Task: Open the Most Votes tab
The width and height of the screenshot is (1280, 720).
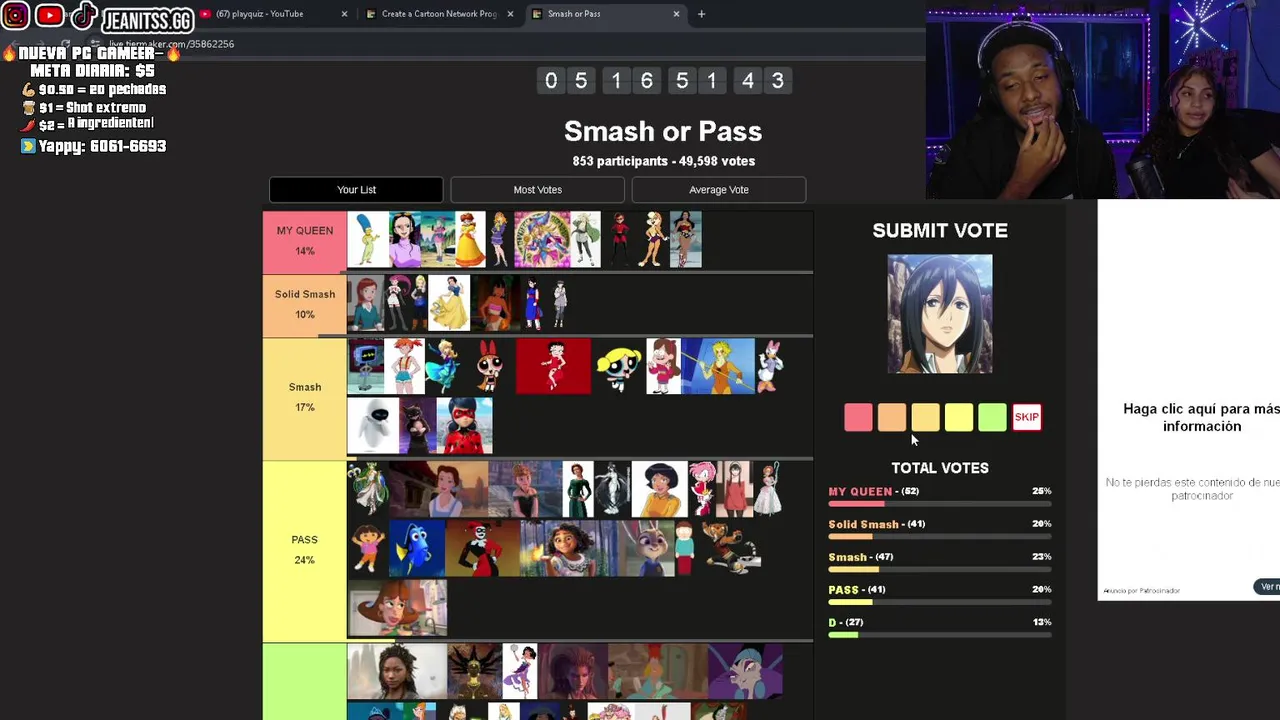Action: click(538, 190)
